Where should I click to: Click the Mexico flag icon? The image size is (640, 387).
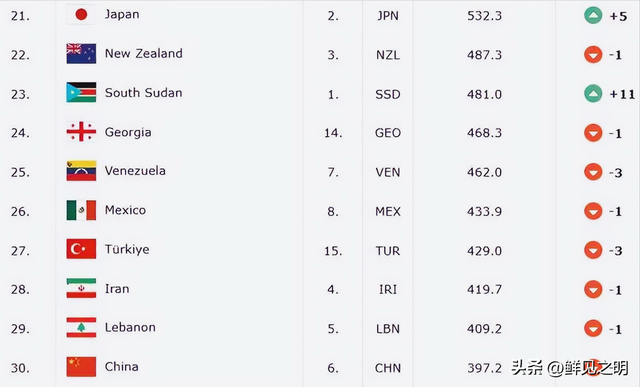81,210
